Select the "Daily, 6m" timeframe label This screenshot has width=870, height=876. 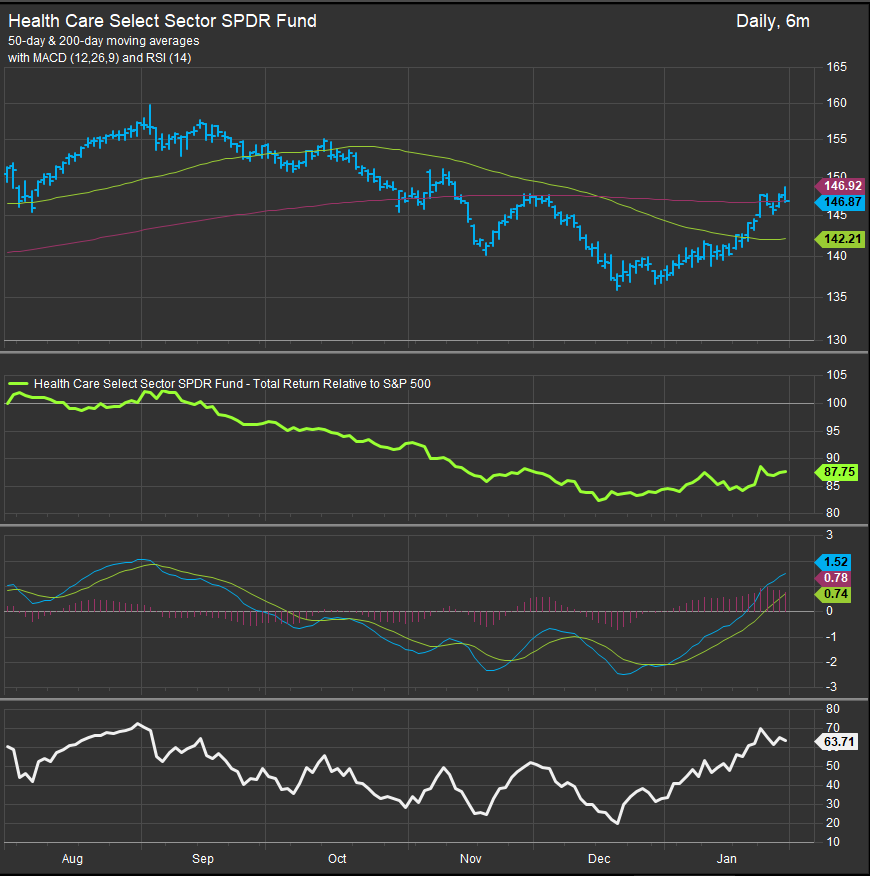pyautogui.click(x=772, y=21)
